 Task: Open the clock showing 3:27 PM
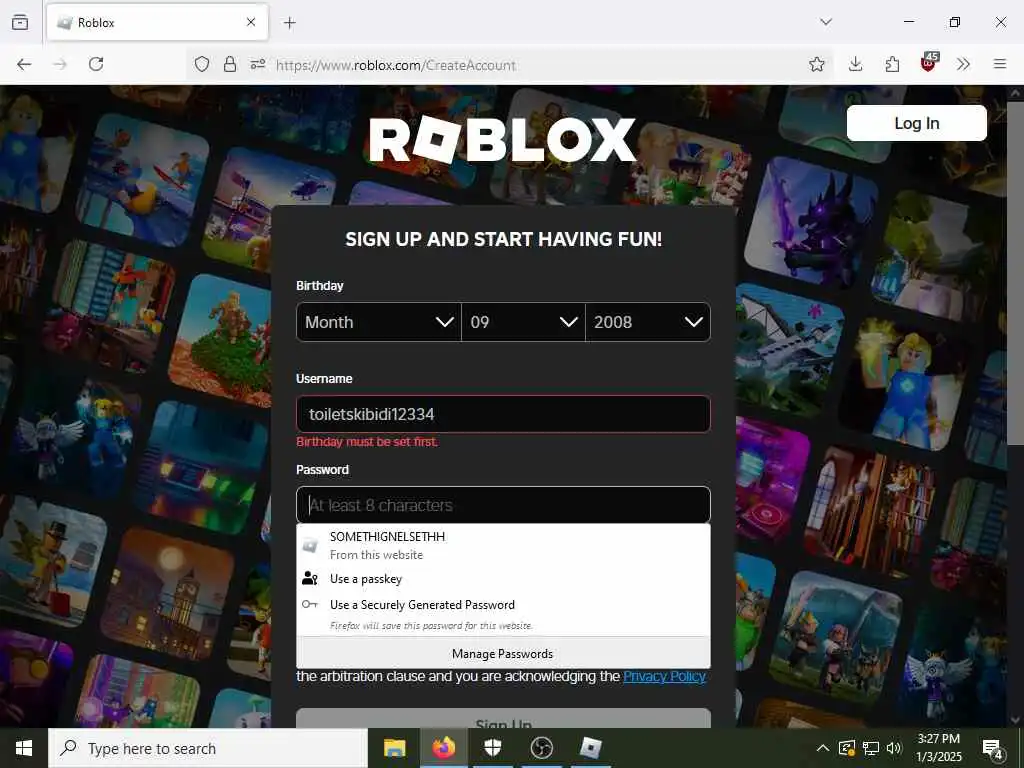click(939, 748)
